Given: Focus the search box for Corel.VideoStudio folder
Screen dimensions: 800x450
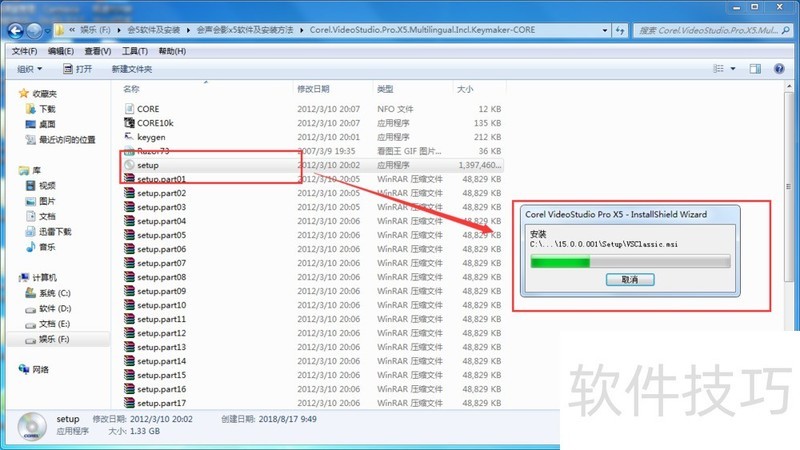Looking at the screenshot, I should 714,31.
